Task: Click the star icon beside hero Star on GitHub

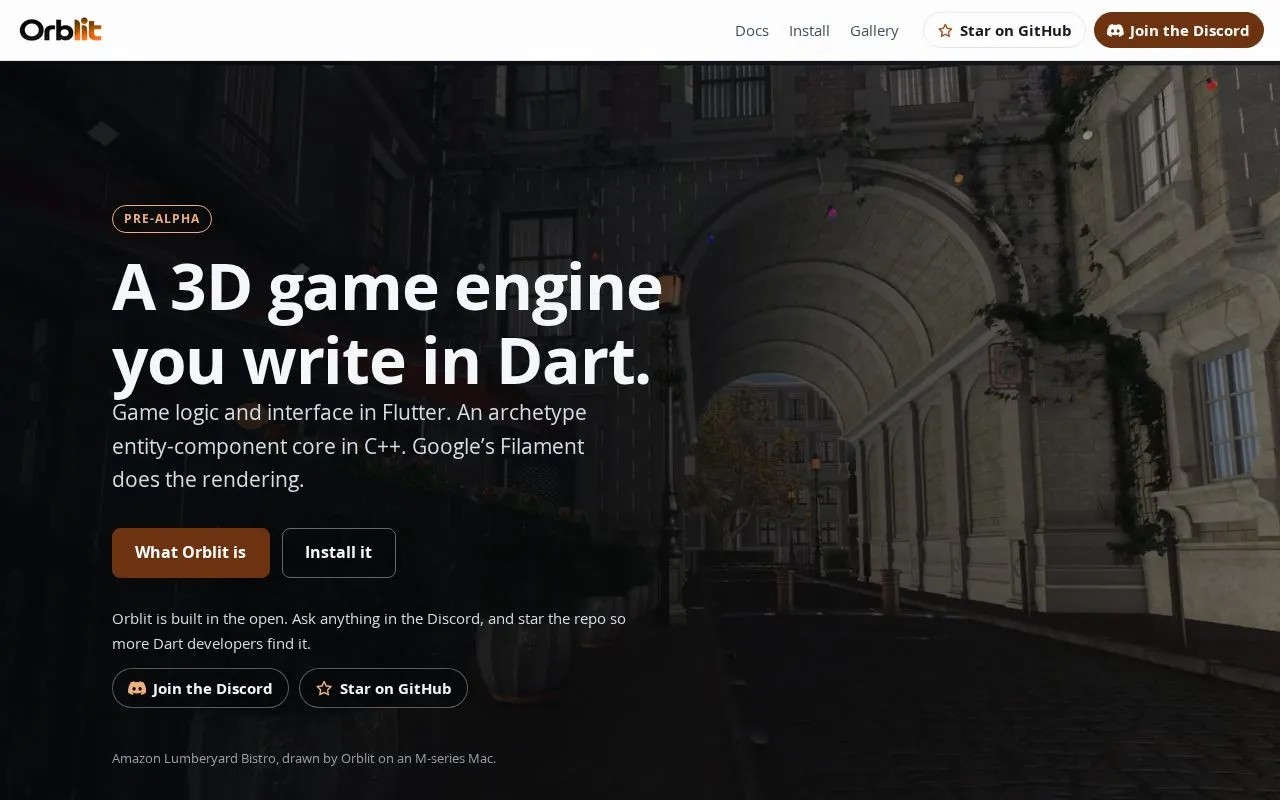Action: coord(324,688)
